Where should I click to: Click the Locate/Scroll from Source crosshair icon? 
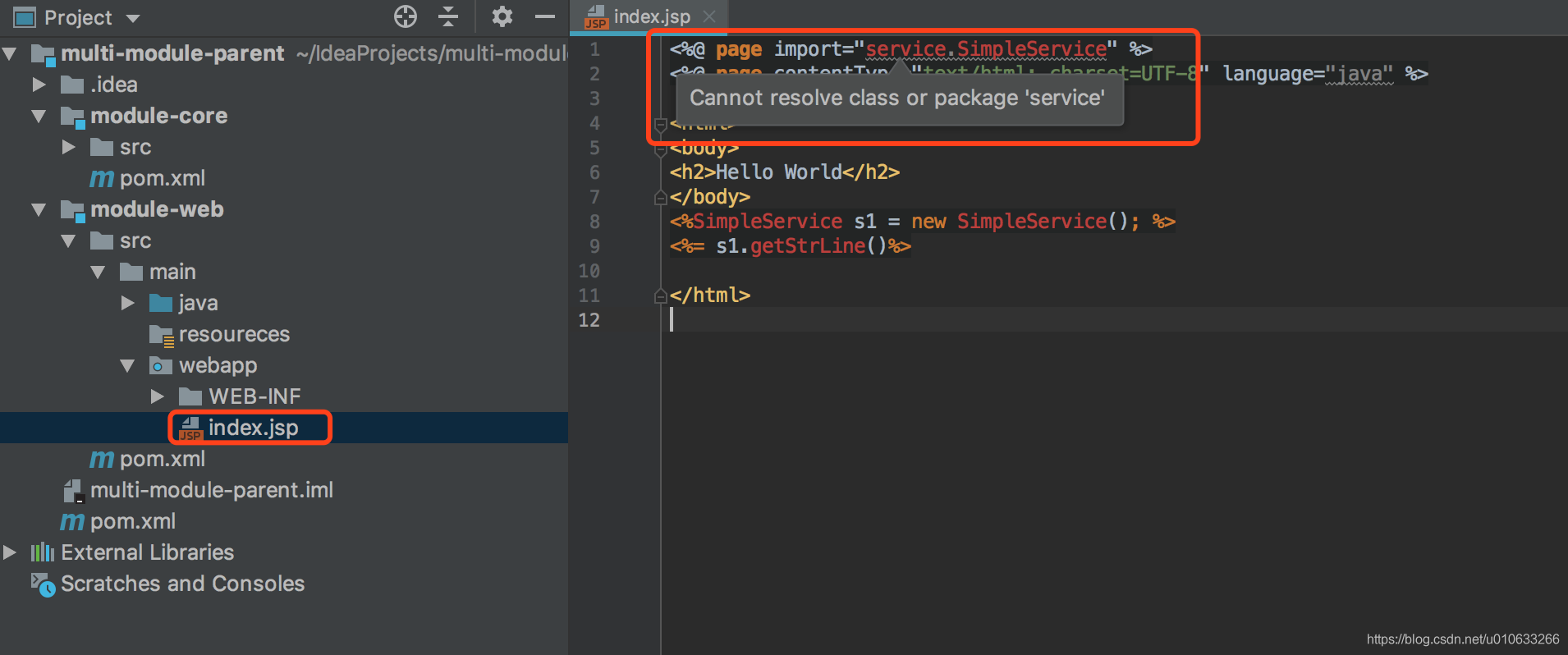click(x=406, y=16)
